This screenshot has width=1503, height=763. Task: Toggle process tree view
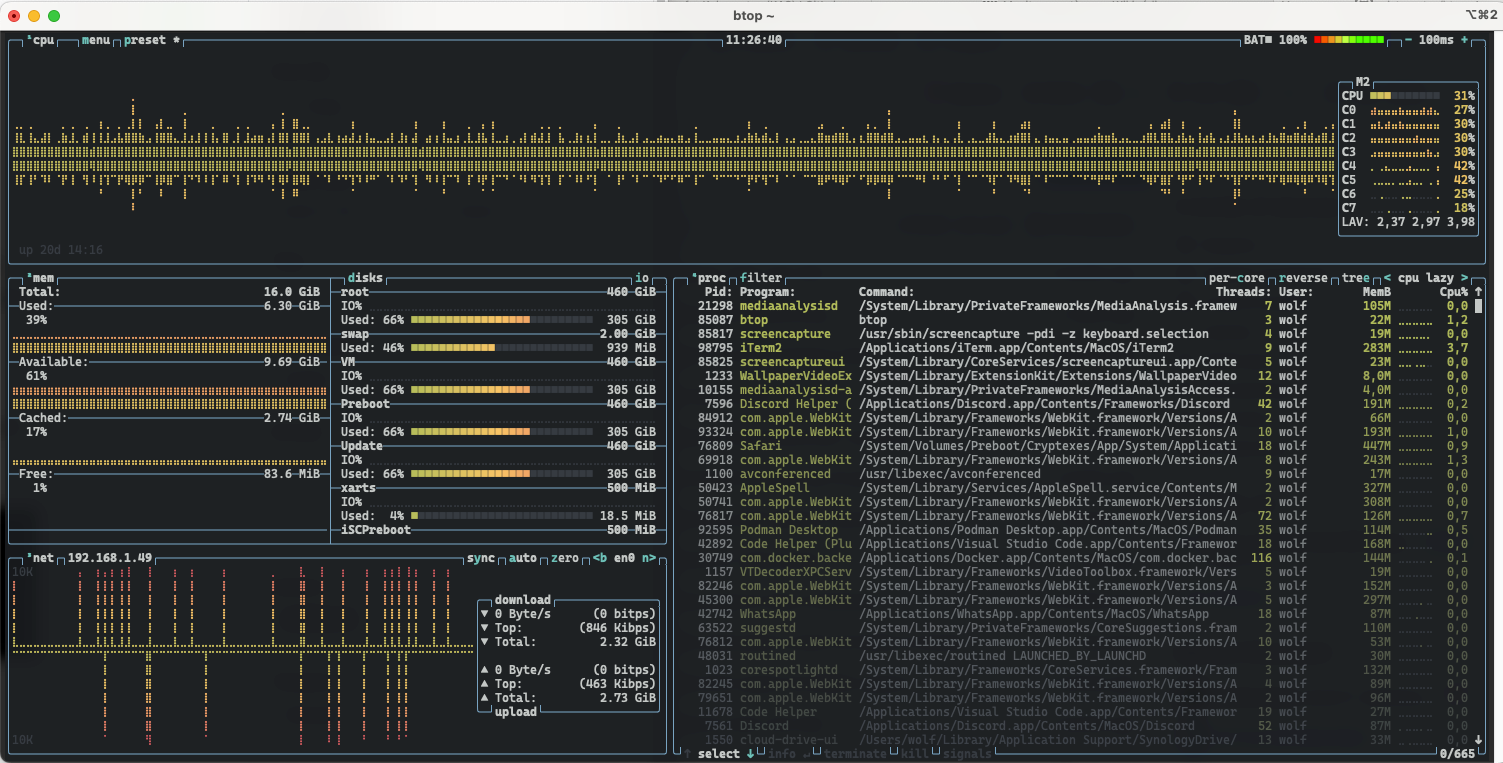point(1356,278)
